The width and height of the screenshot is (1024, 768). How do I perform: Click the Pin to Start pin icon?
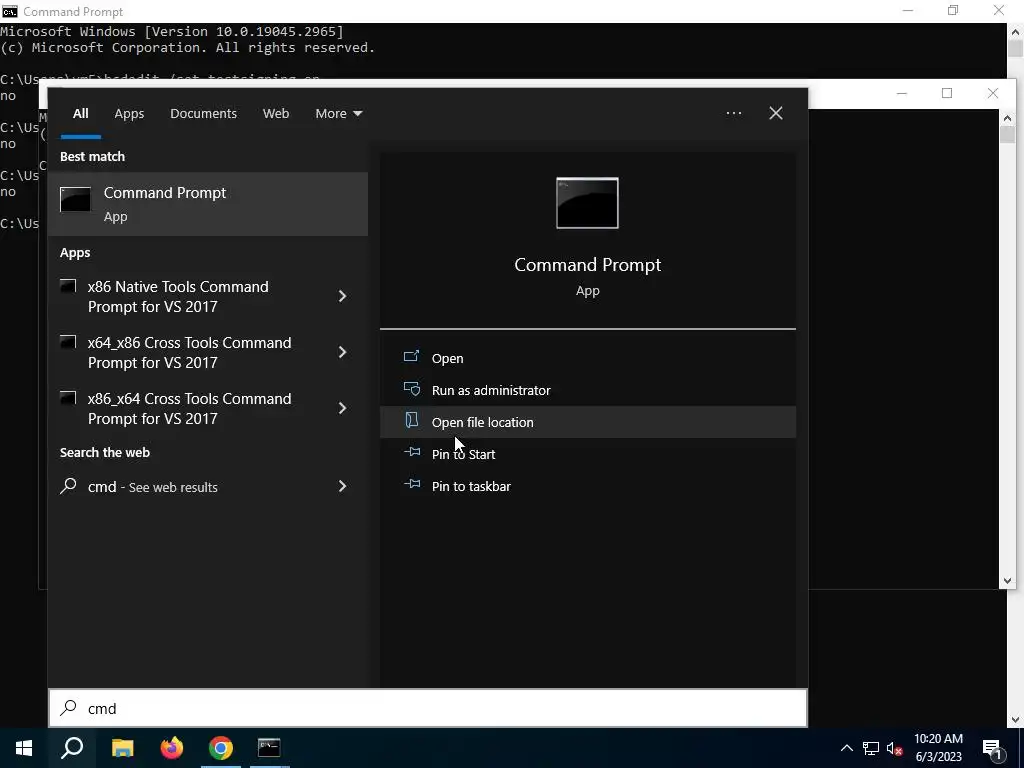412,452
